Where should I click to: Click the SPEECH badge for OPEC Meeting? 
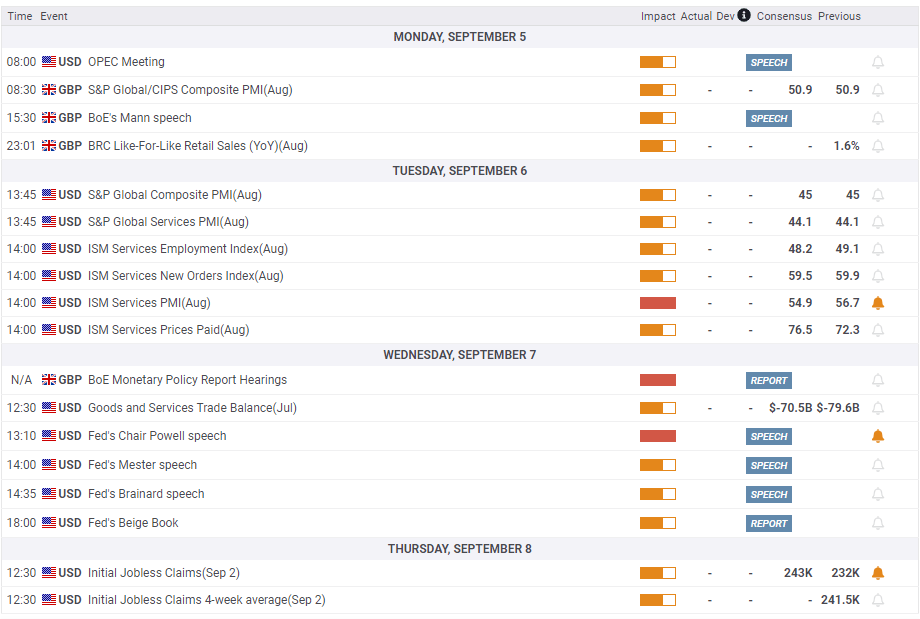tap(768, 62)
